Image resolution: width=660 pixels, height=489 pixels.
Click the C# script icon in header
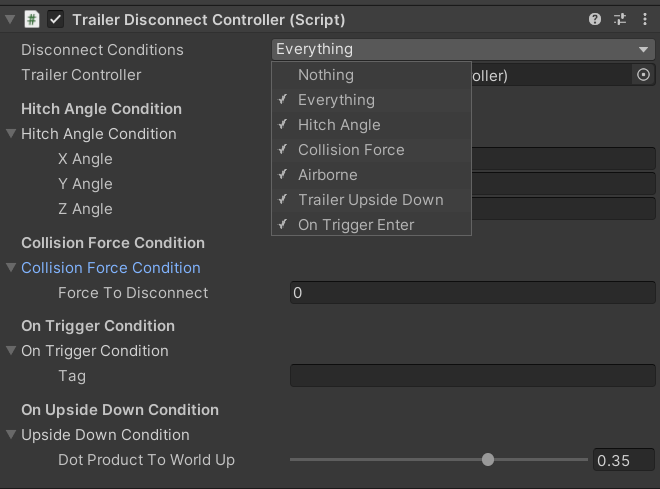click(31, 19)
